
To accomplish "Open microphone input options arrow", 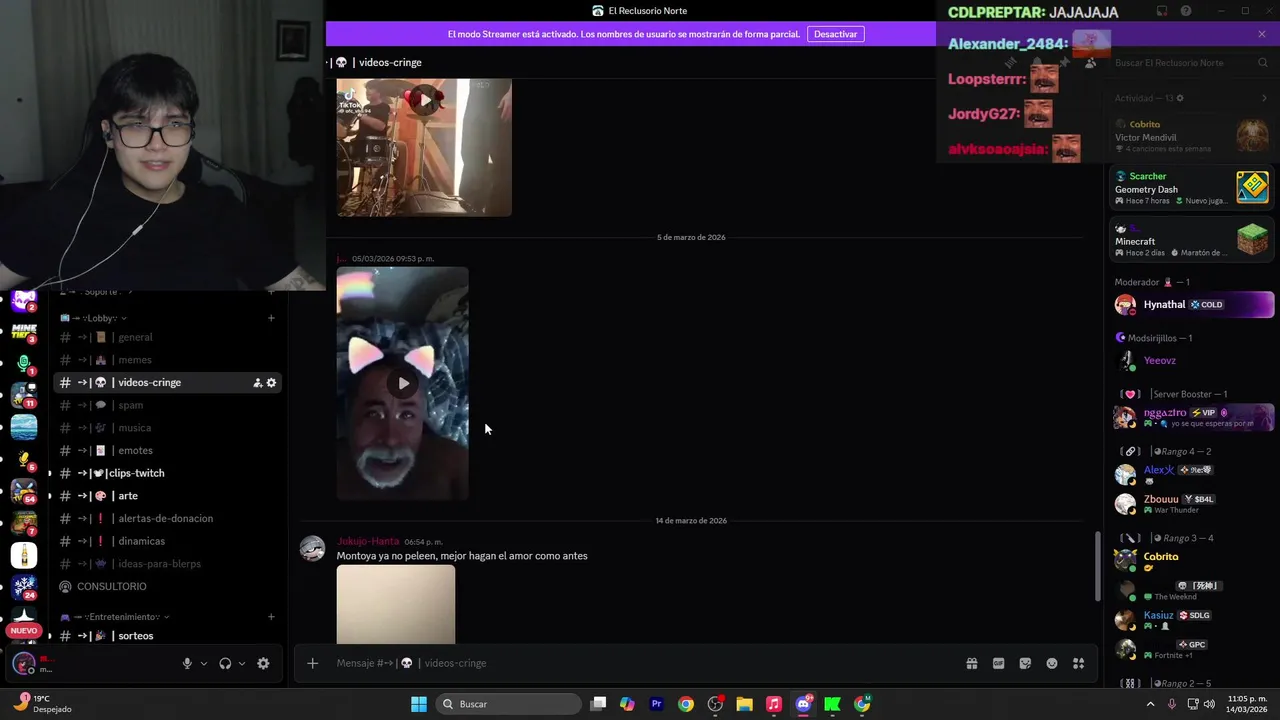I will tap(204, 663).
